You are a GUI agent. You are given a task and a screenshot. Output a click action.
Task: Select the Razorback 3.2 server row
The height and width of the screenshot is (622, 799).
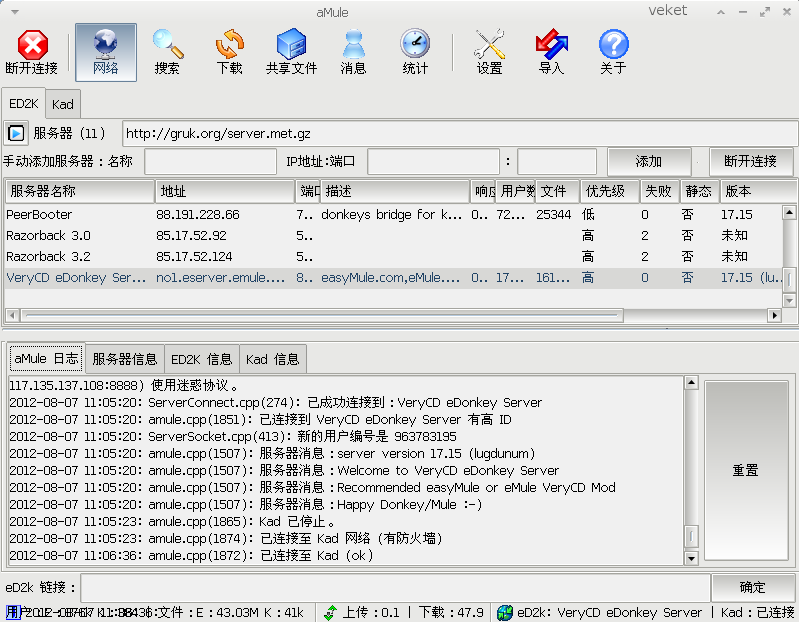(393, 256)
